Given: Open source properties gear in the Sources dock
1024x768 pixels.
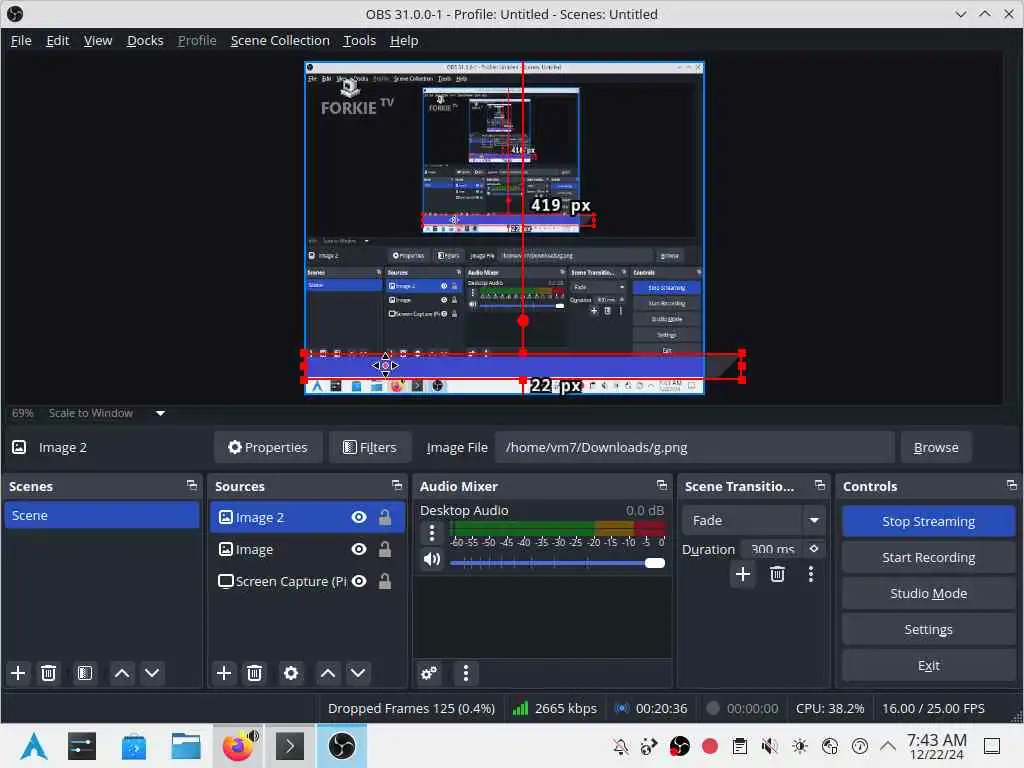Looking at the screenshot, I should coord(291,673).
